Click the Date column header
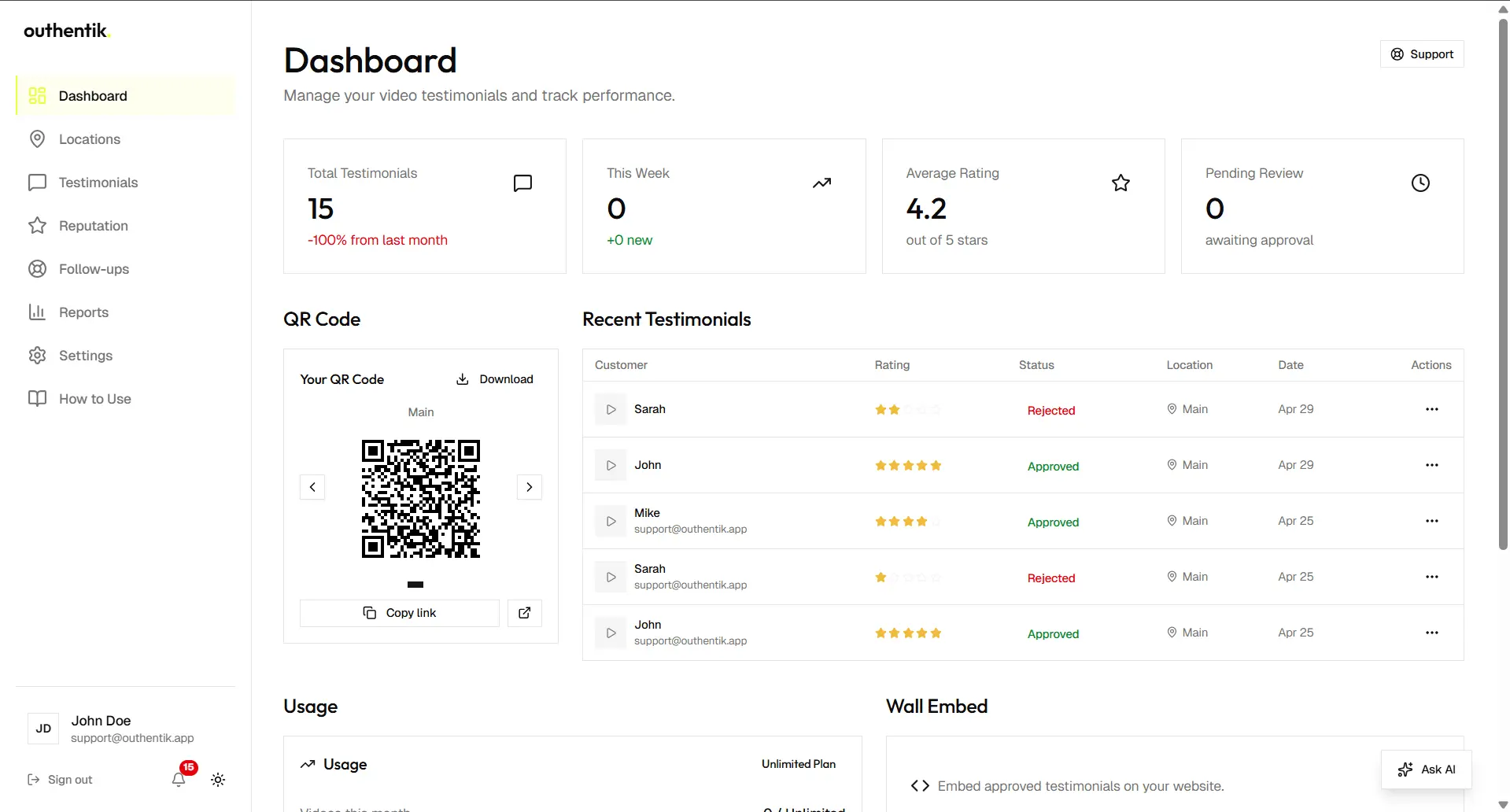Image resolution: width=1510 pixels, height=812 pixels. [1290, 365]
